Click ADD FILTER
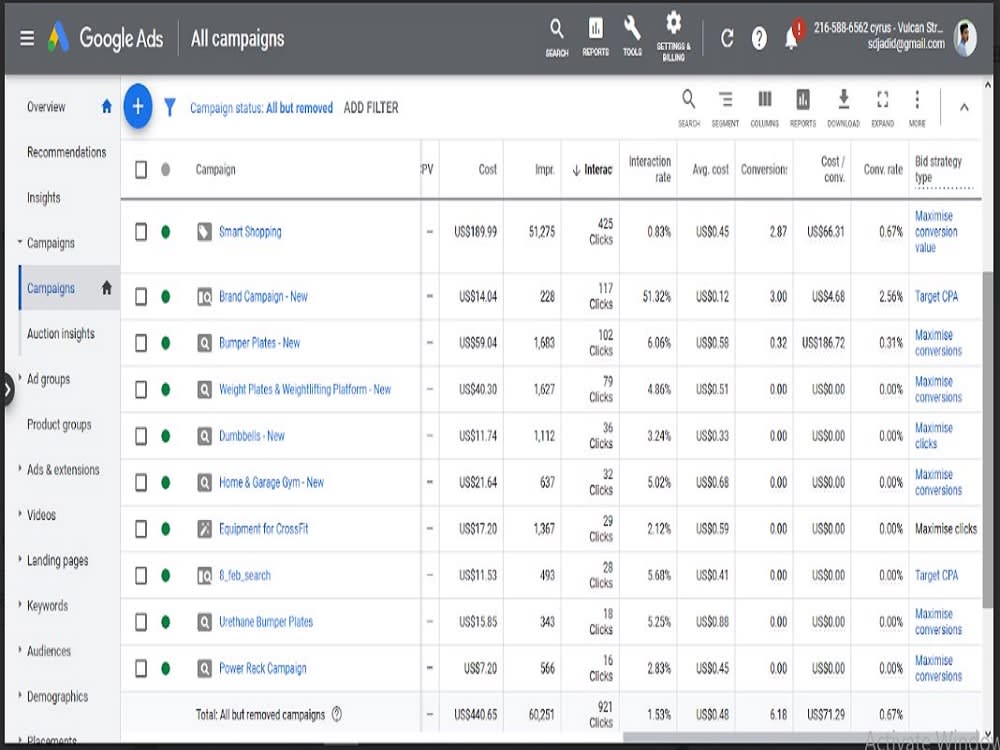 (x=371, y=108)
